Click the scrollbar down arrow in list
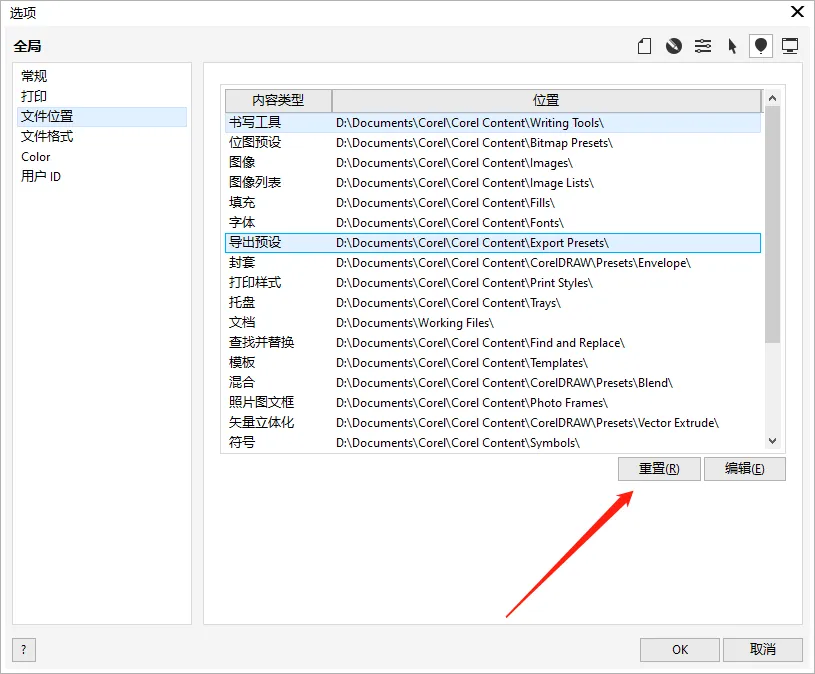815x674 pixels. (x=772, y=441)
